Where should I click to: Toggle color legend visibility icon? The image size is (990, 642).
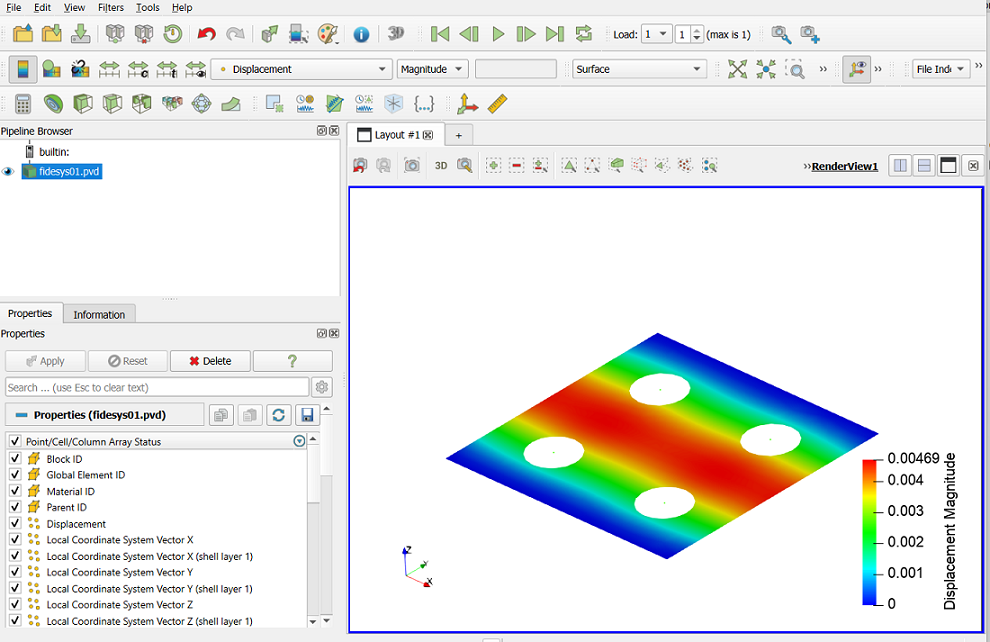pos(23,69)
